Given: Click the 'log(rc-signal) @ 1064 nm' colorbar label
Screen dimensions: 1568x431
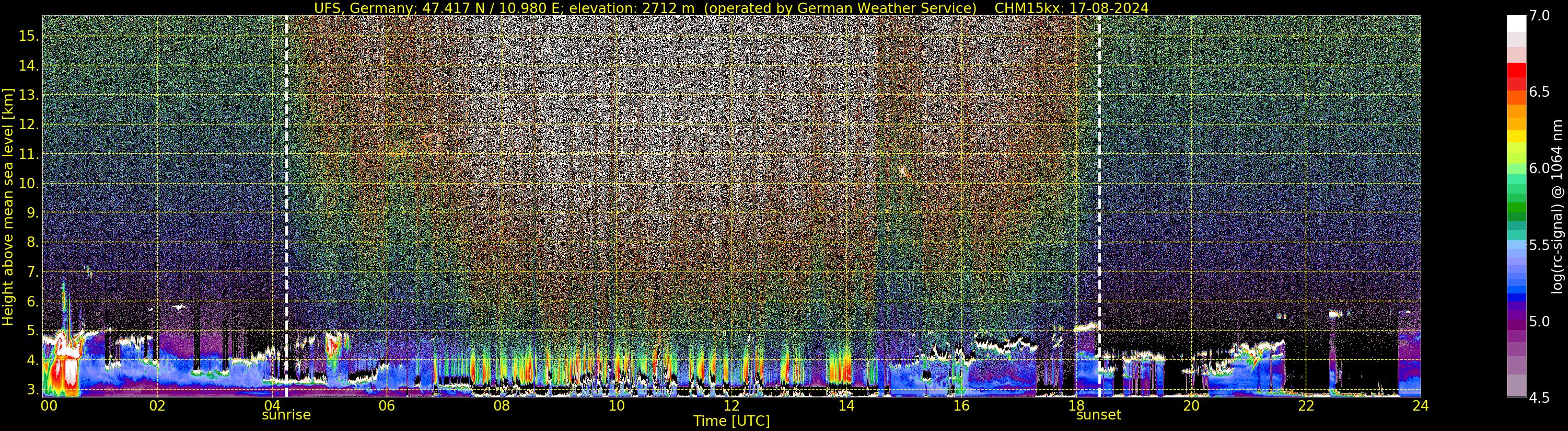Looking at the screenshot, I should tap(1557, 207).
